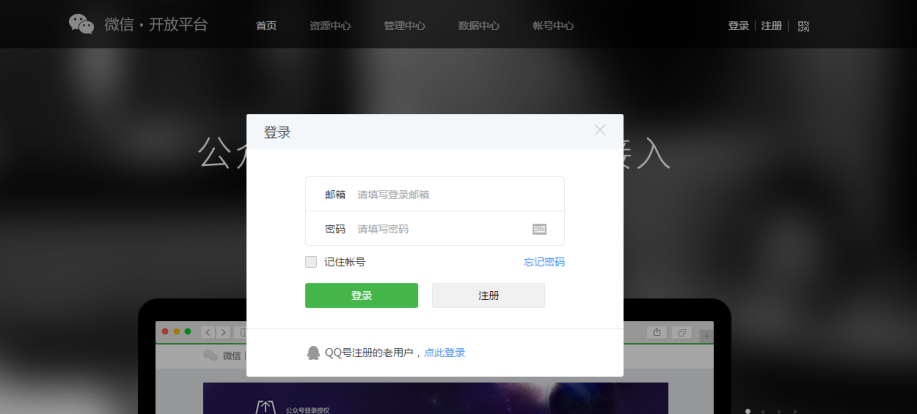Viewport: 917px width, 414px height.
Task: Click the QQ penguin icon
Action: coord(313,353)
